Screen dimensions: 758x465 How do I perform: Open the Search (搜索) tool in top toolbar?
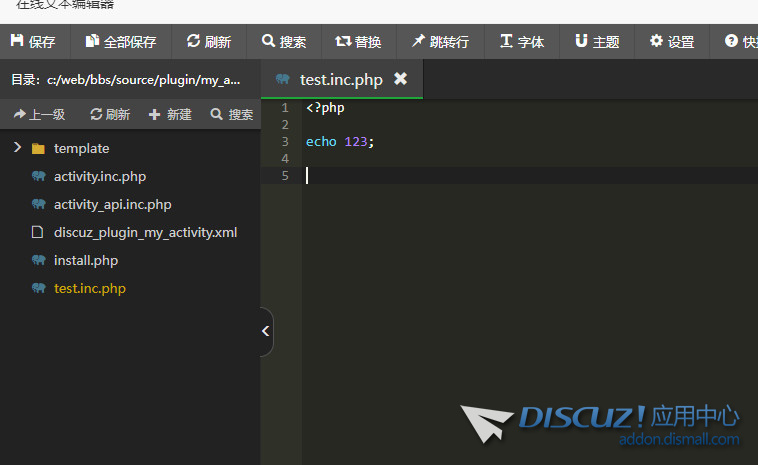284,42
